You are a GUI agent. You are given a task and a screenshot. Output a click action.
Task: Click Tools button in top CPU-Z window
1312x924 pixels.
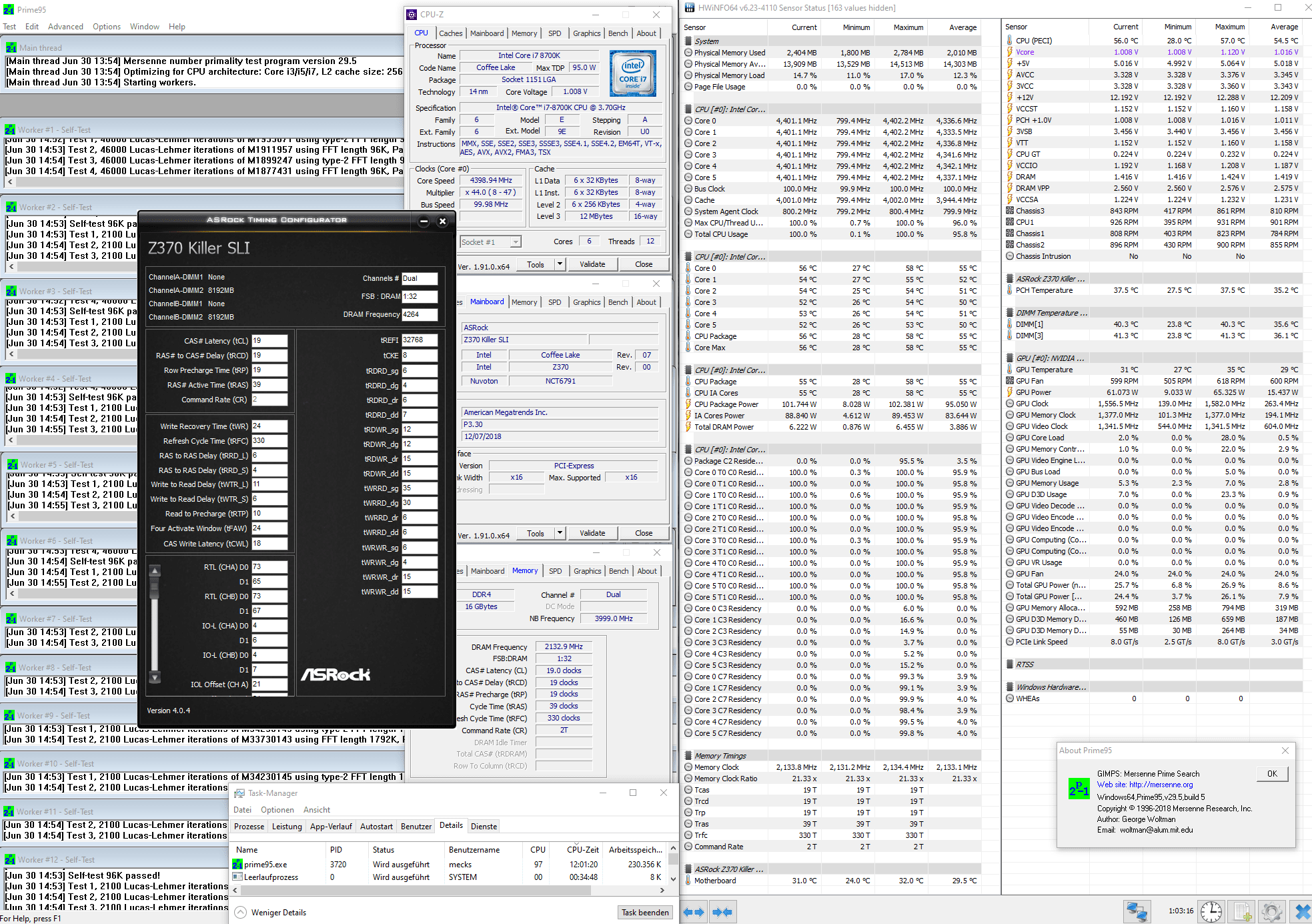point(536,264)
